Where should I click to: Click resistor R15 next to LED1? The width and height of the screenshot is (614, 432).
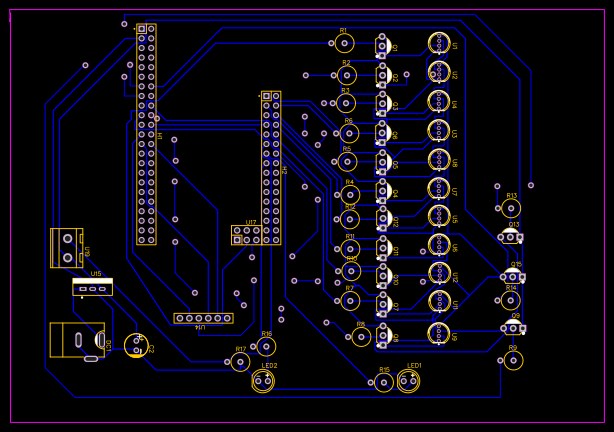click(x=384, y=382)
